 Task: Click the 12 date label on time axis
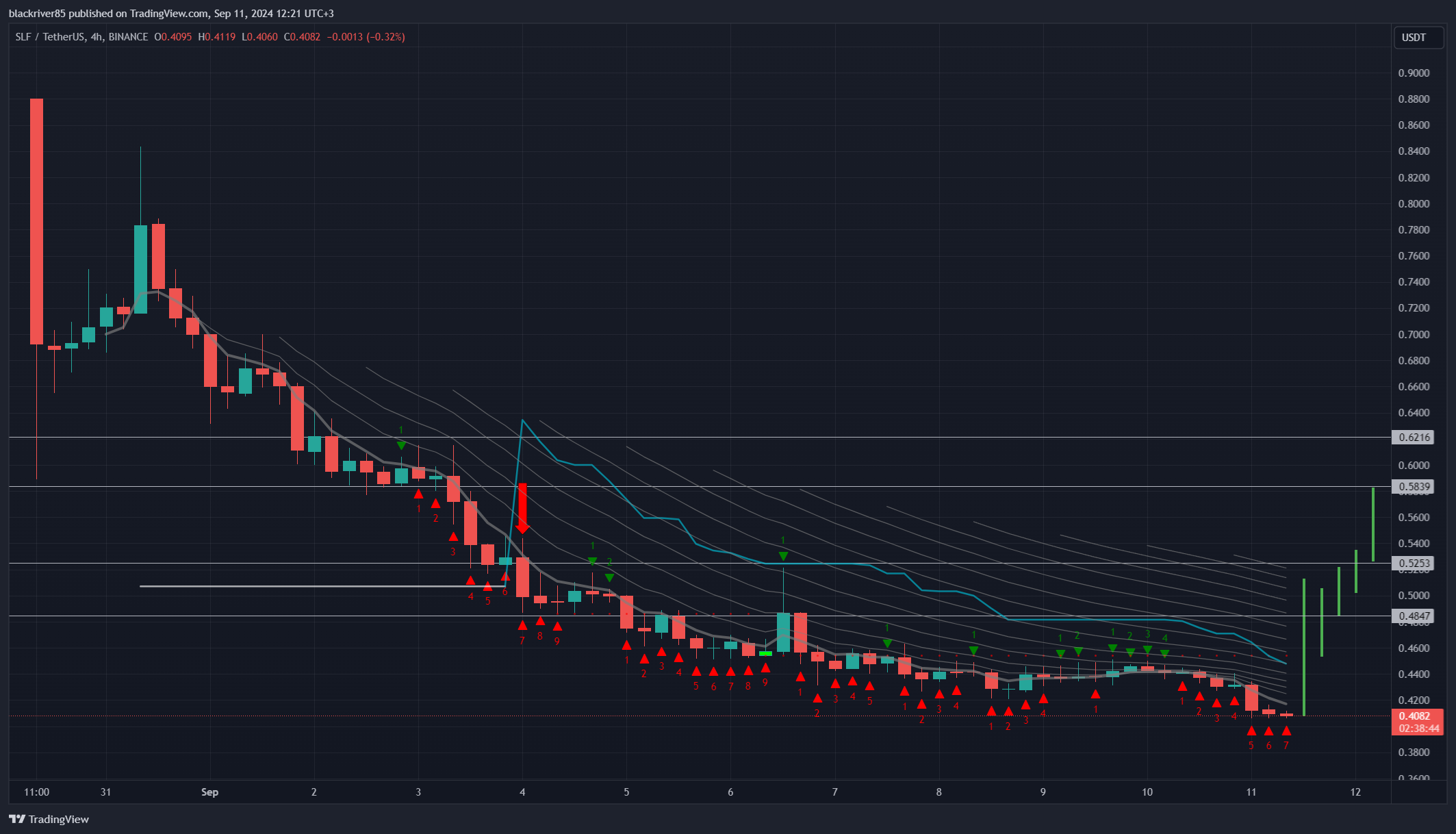click(1355, 792)
